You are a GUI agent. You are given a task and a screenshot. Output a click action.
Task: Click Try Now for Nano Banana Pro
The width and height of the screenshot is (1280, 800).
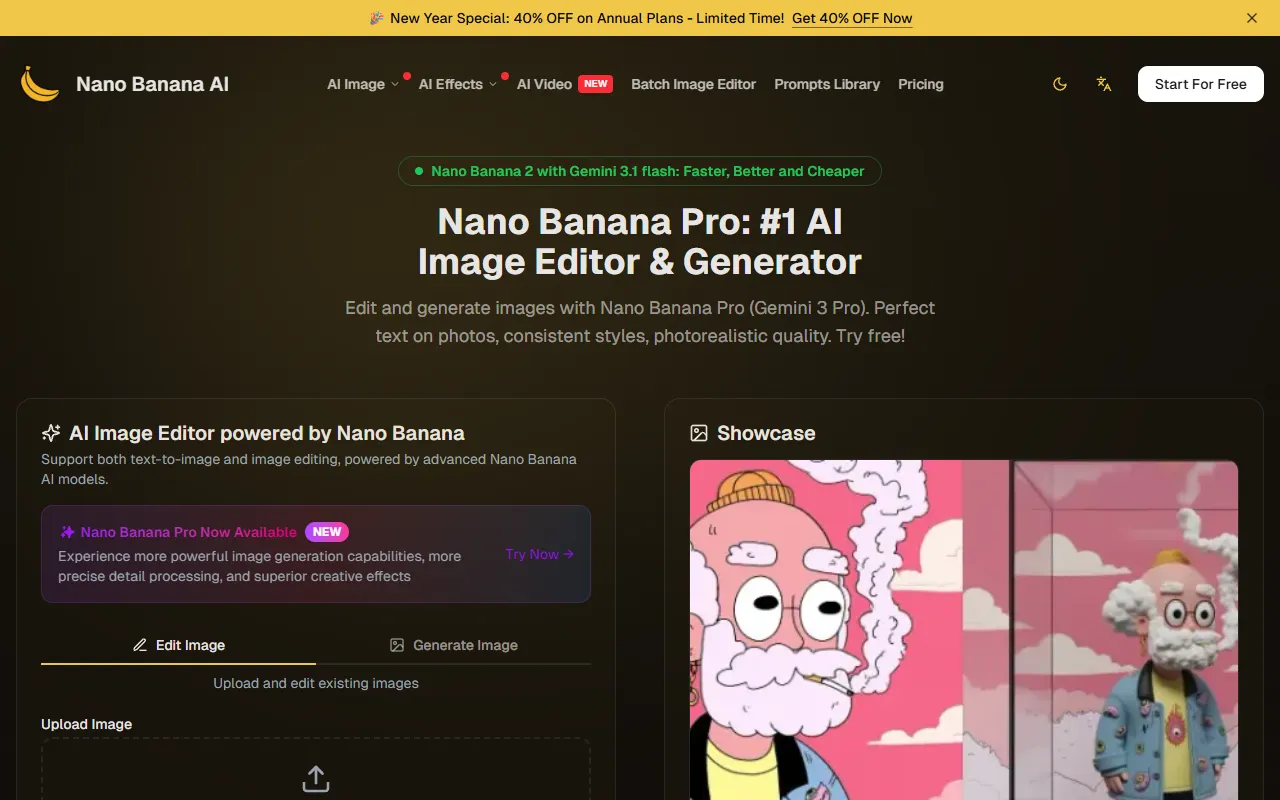[540, 554]
